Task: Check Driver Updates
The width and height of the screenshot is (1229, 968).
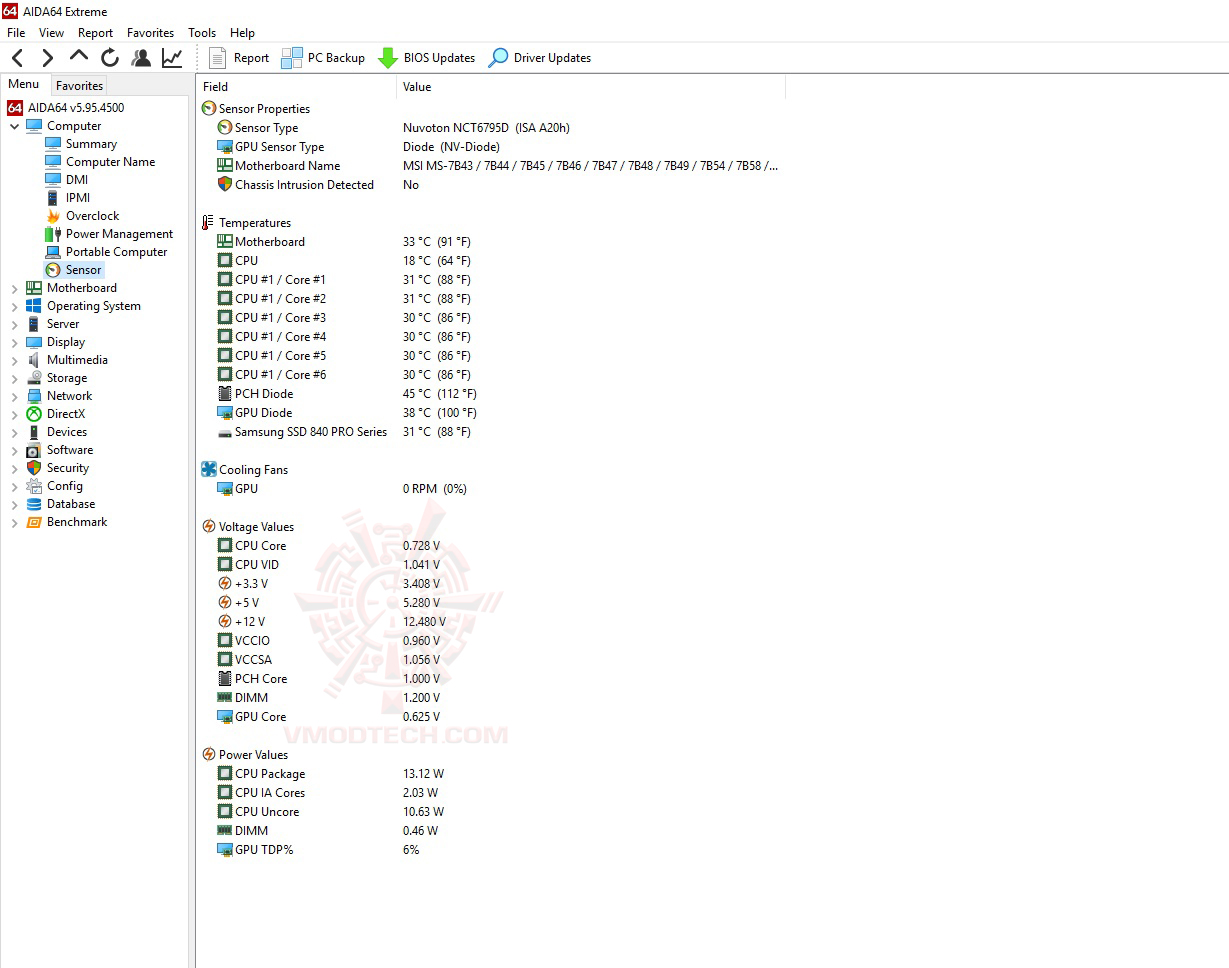Action: 539,58
